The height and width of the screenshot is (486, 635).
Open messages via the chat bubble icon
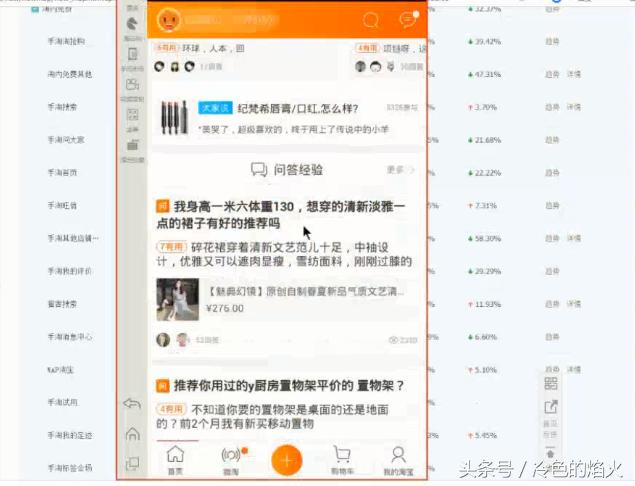coord(407,19)
